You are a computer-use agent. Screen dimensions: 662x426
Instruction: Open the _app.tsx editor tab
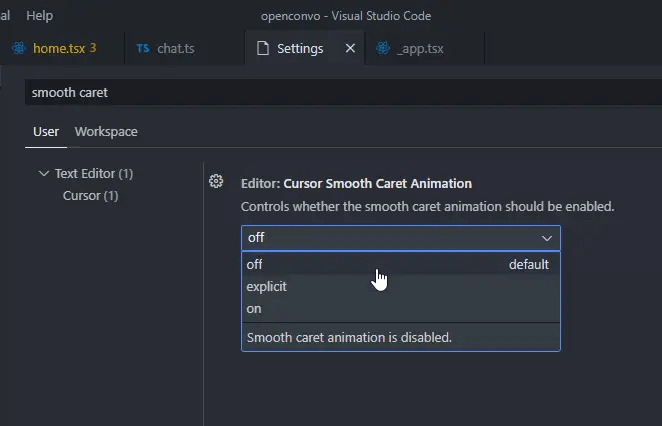[420, 48]
